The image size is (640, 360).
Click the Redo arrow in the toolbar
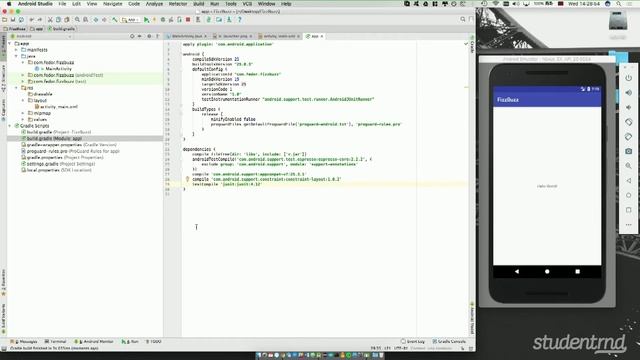40,20
